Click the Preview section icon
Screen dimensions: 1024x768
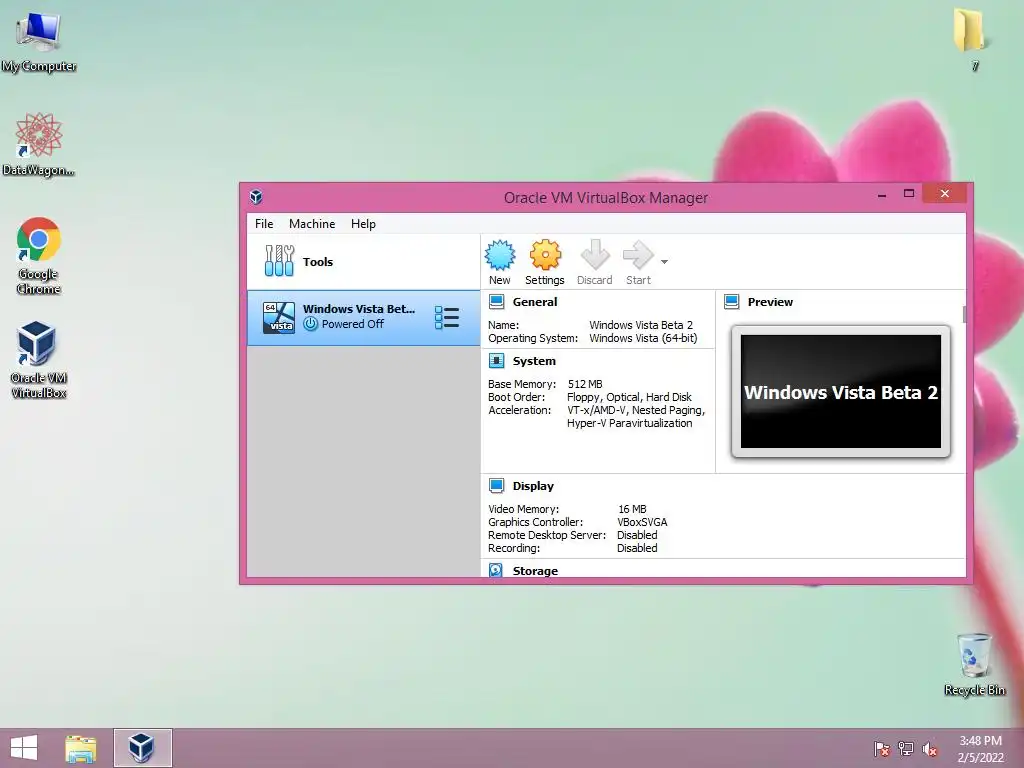(x=732, y=302)
